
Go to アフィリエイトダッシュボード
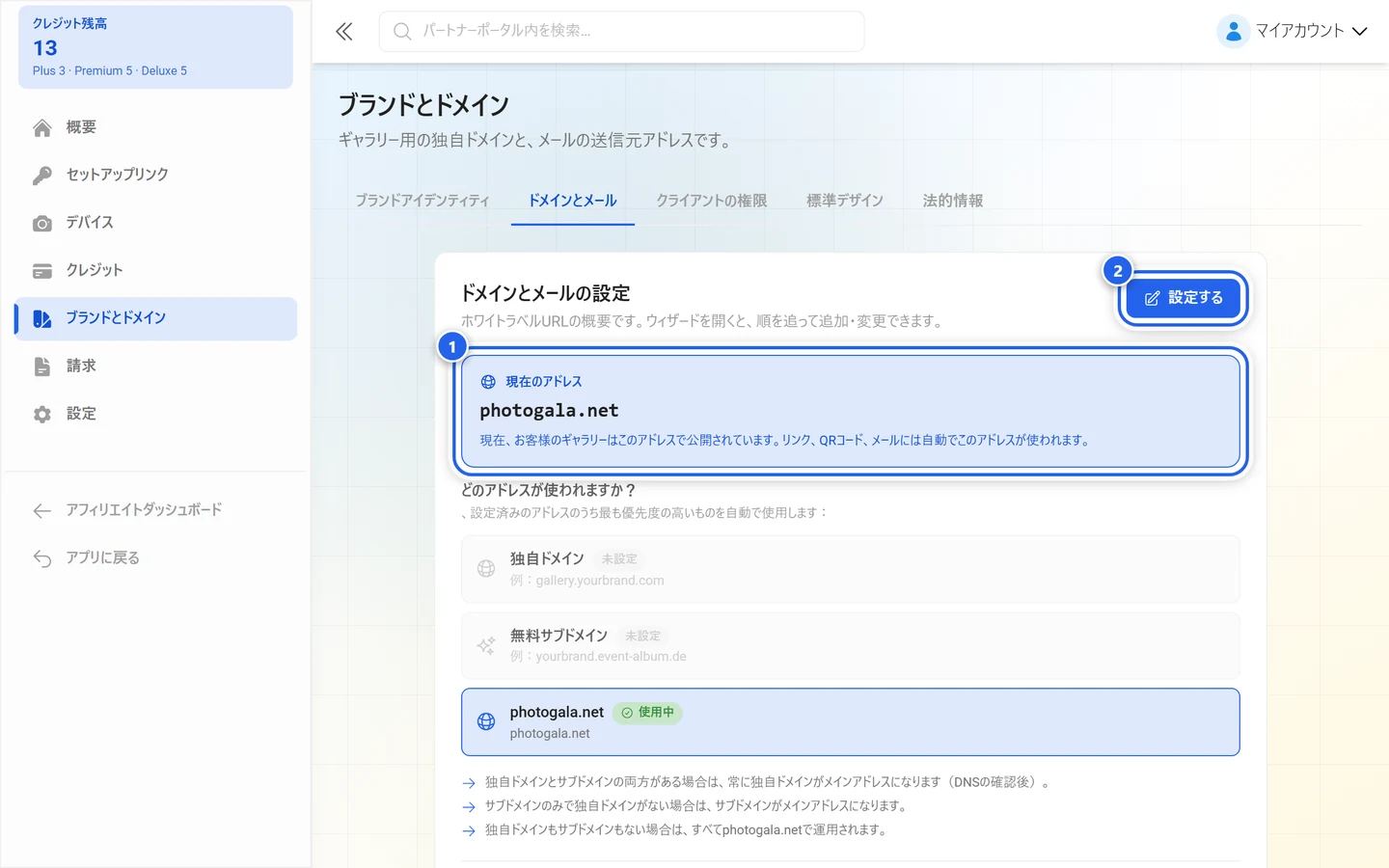point(155,510)
